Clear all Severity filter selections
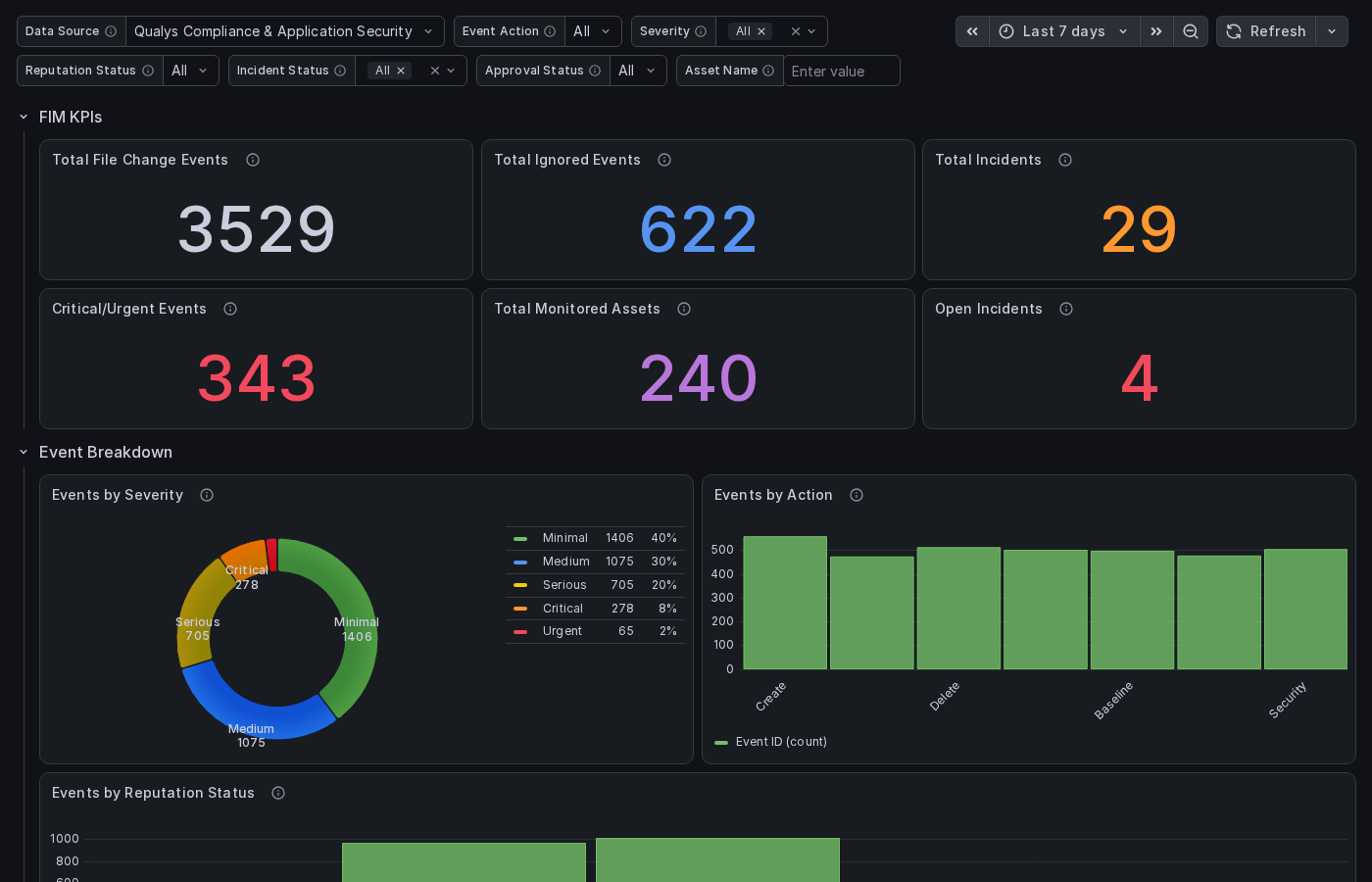 point(796,31)
